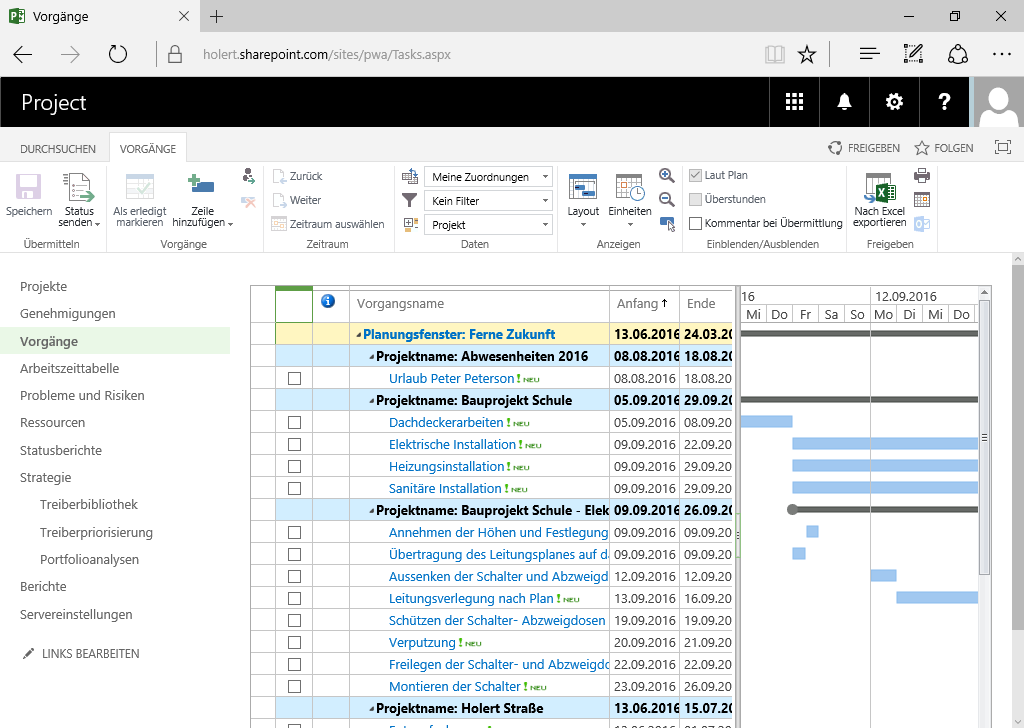Click the Speichern save icon

click(x=28, y=187)
